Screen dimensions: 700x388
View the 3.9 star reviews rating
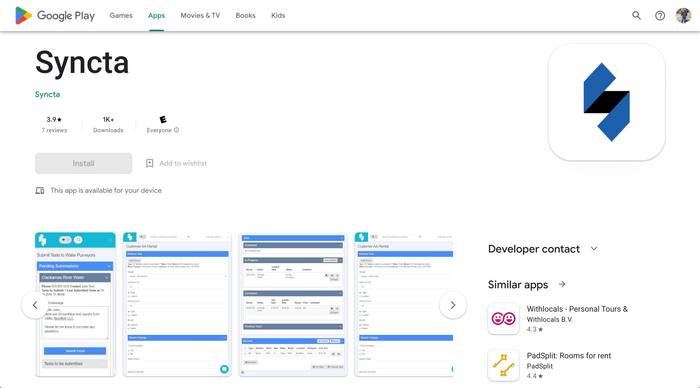click(54, 125)
